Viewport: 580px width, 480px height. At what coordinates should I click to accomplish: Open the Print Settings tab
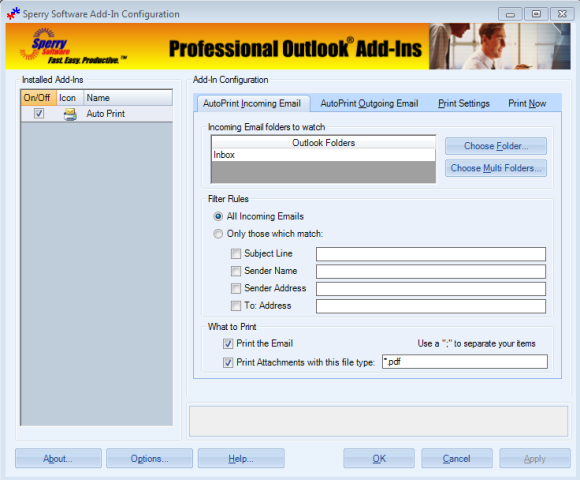[x=464, y=103]
